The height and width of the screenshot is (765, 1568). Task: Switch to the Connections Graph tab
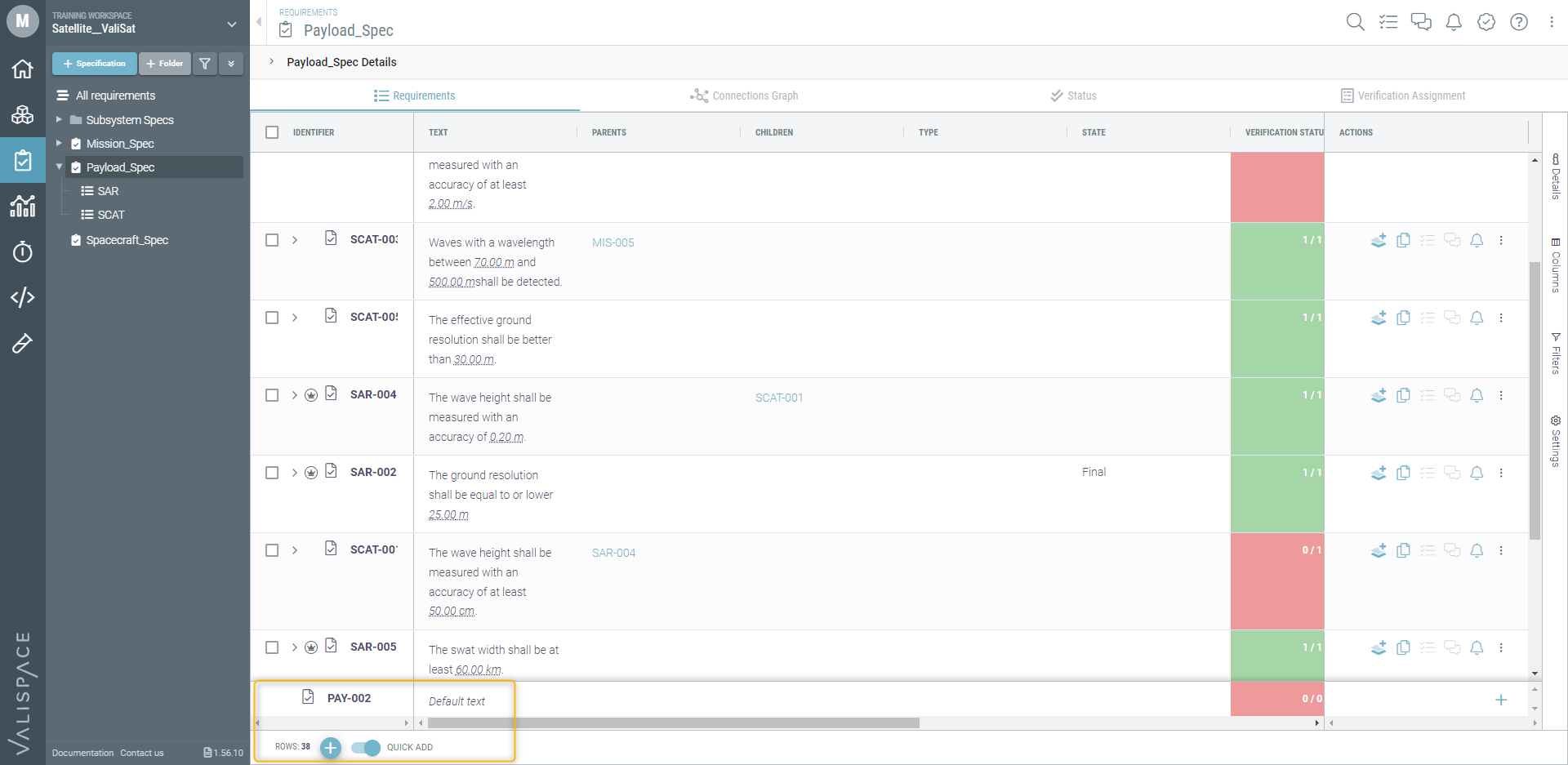point(744,96)
